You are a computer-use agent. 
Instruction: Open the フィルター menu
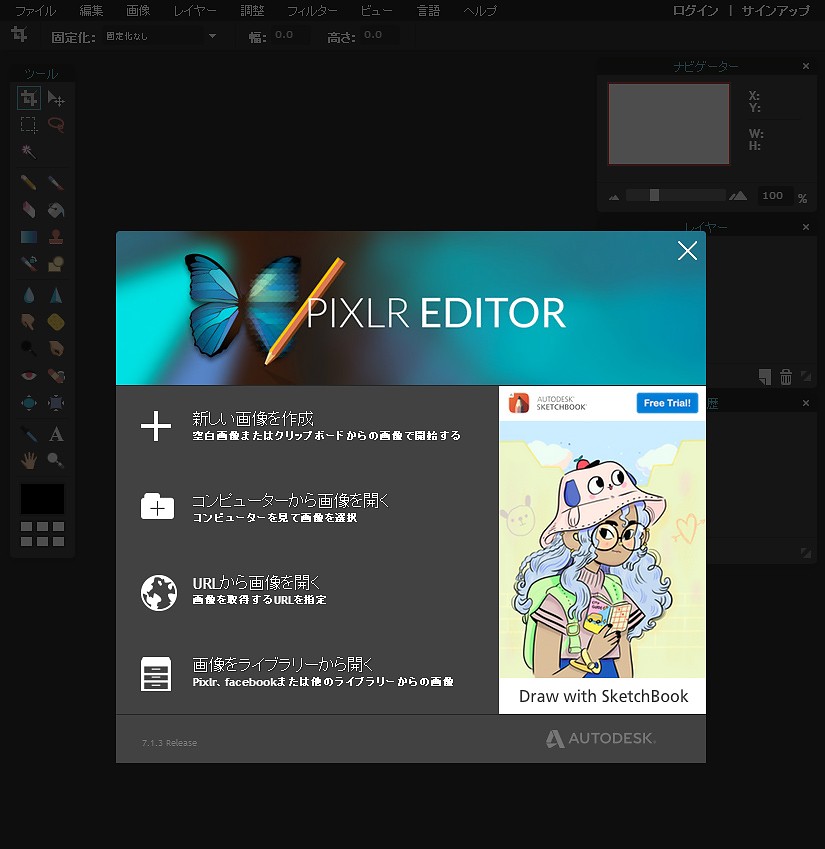pyautogui.click(x=312, y=11)
